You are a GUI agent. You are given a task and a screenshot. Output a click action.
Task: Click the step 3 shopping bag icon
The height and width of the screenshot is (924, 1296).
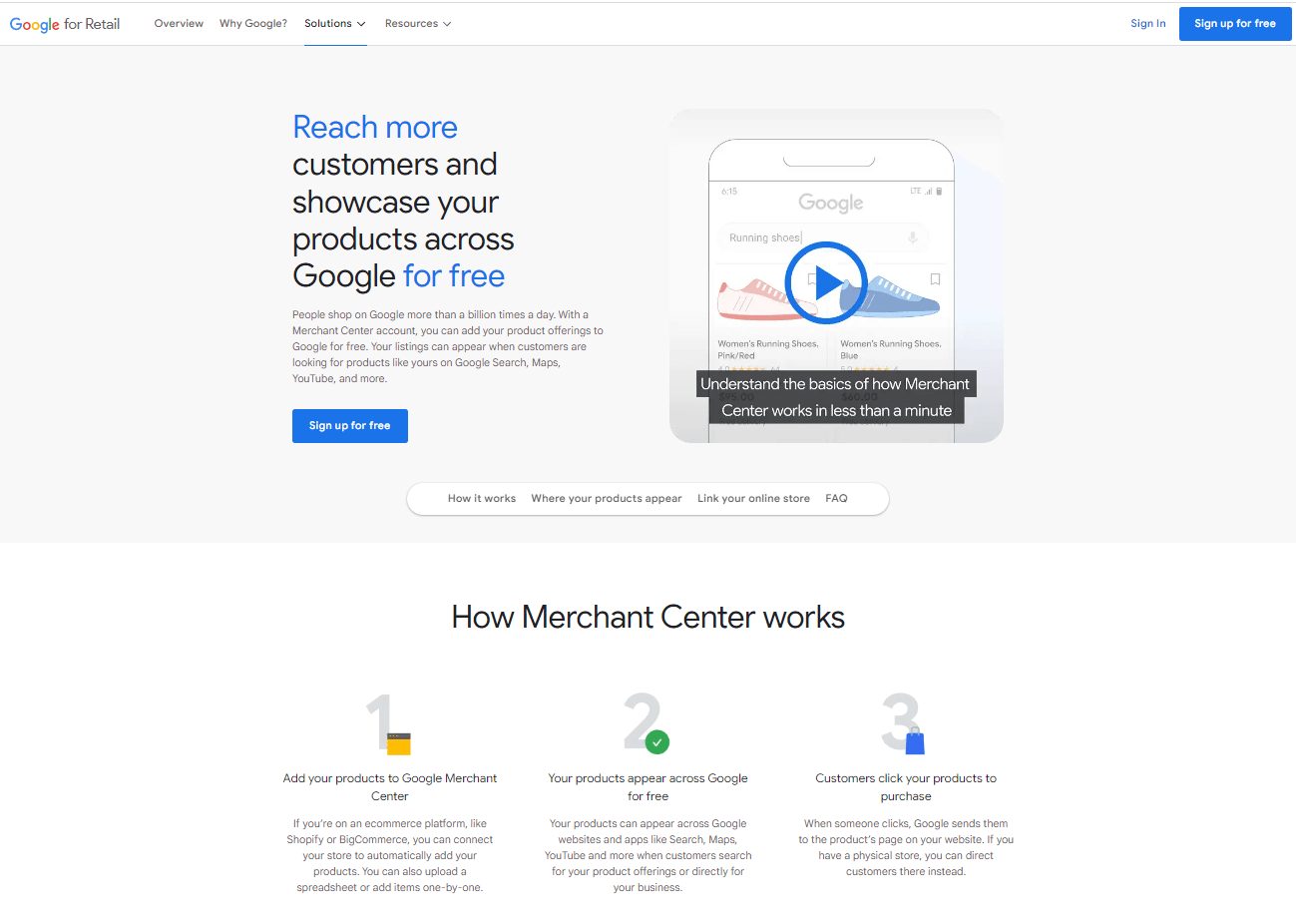click(x=915, y=741)
